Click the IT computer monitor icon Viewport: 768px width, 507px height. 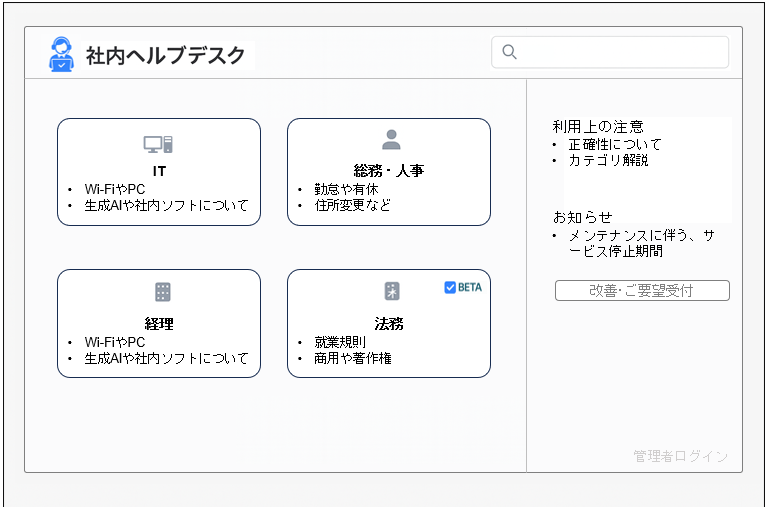tap(158, 144)
